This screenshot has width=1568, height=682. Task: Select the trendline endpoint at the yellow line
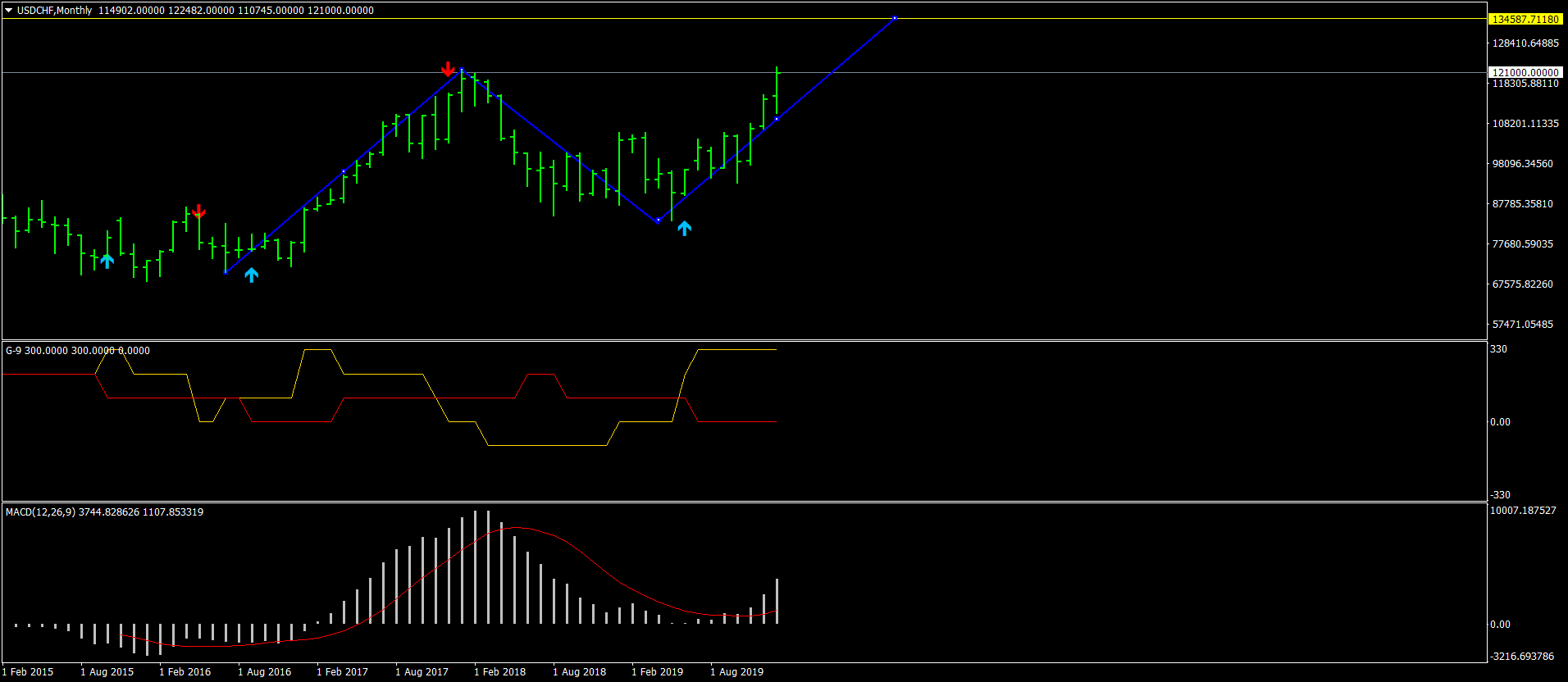tap(895, 18)
